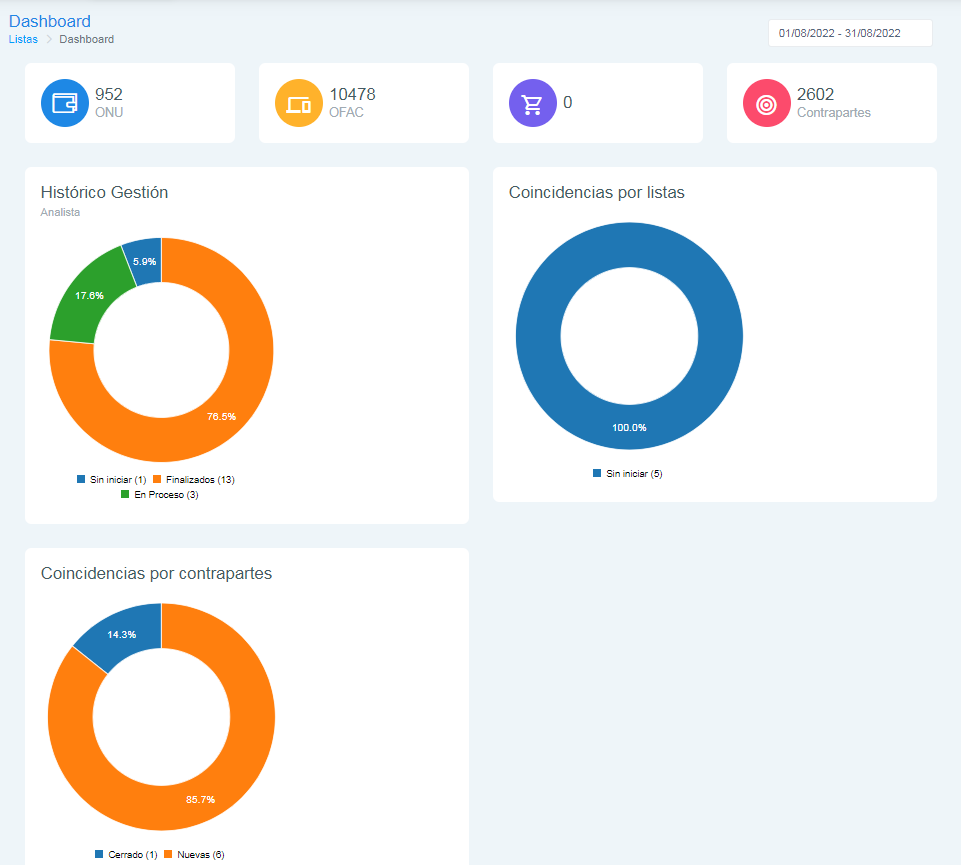
Task: Toggle 'Sin iniciar (1)' legend in Histórico Gestión
Action: pos(111,480)
